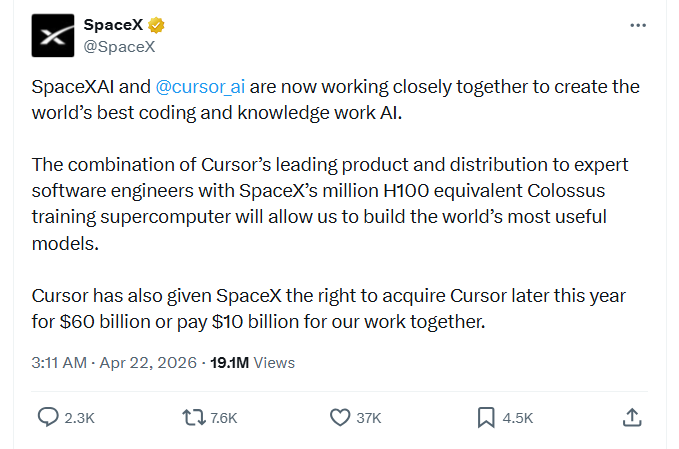Click the 4.5K bookmarks count
The image size is (679, 449).
click(518, 418)
